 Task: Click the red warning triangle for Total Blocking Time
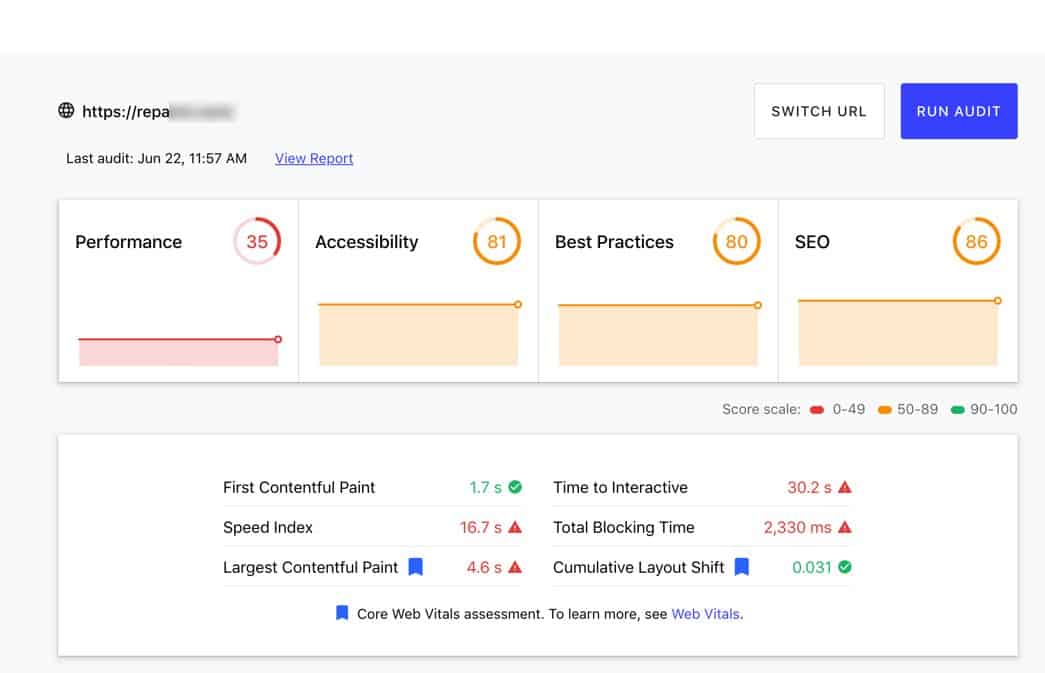(x=845, y=527)
